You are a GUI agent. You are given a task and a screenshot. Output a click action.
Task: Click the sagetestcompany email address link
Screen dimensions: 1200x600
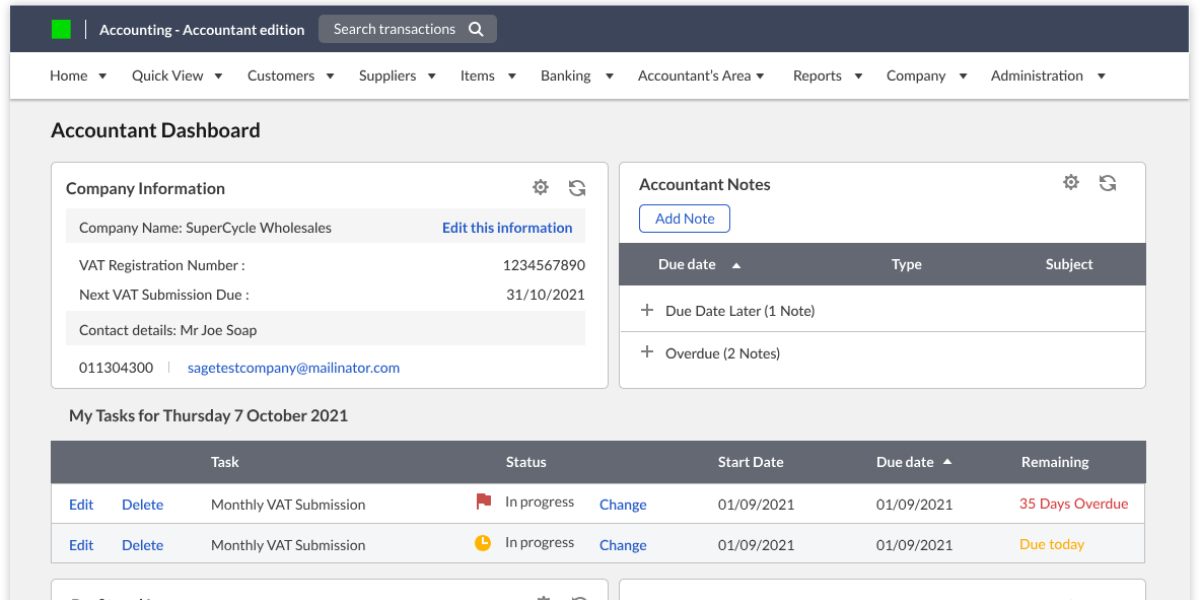point(293,367)
